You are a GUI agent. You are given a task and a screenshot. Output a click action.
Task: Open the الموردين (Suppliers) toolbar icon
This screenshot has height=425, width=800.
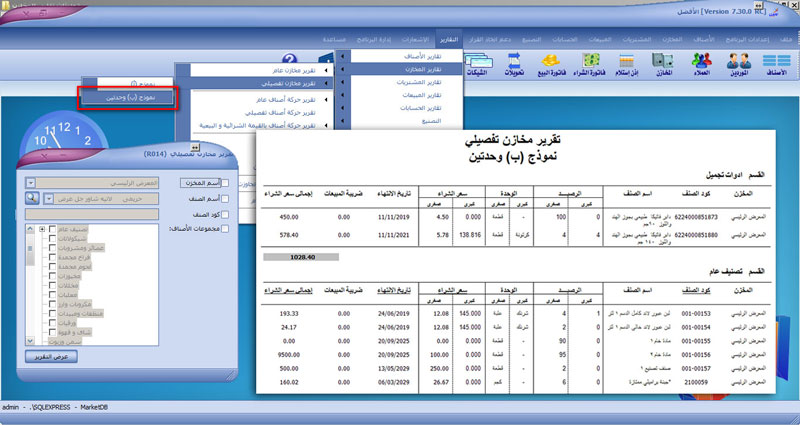(x=738, y=65)
